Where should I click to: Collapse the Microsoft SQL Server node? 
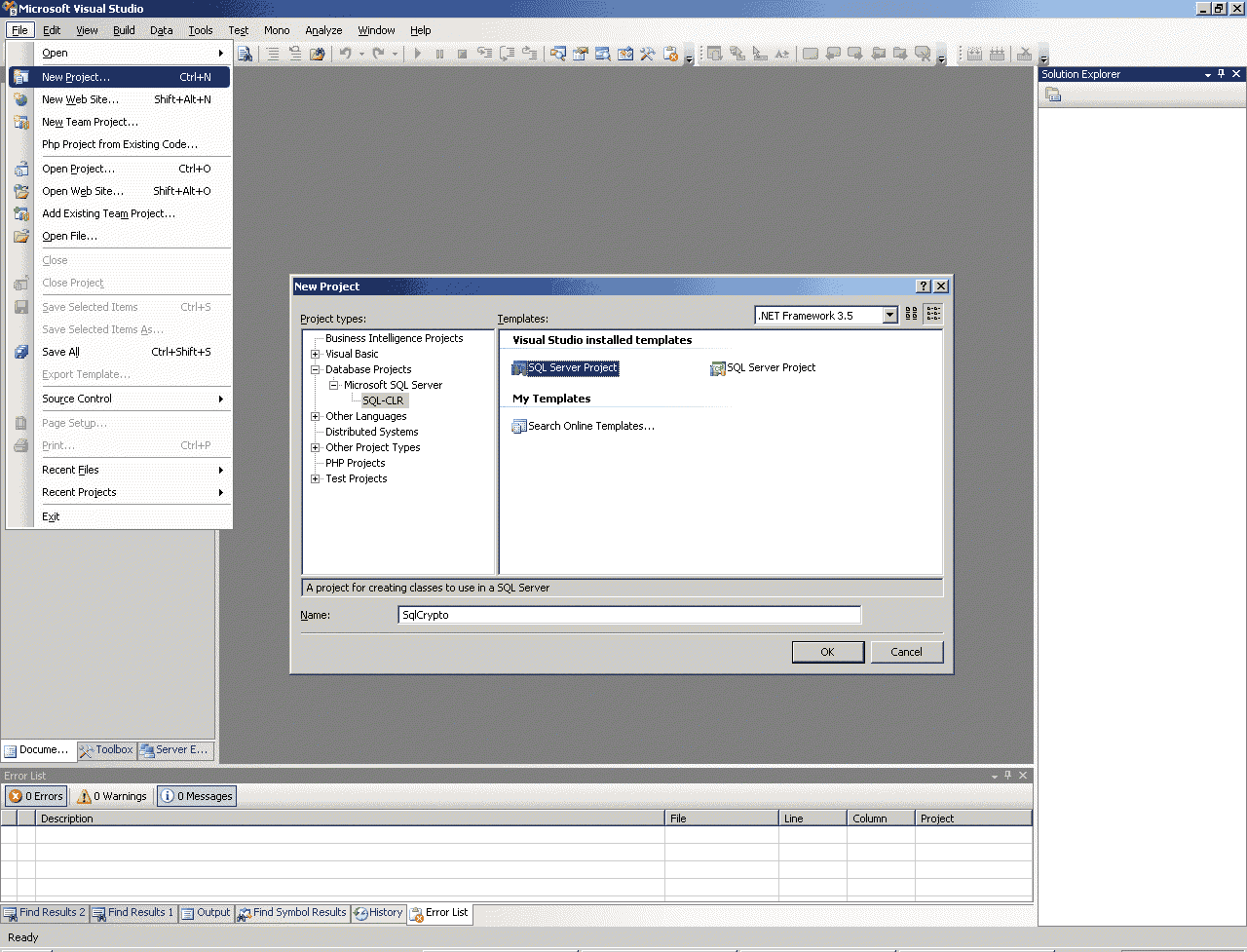click(x=333, y=385)
